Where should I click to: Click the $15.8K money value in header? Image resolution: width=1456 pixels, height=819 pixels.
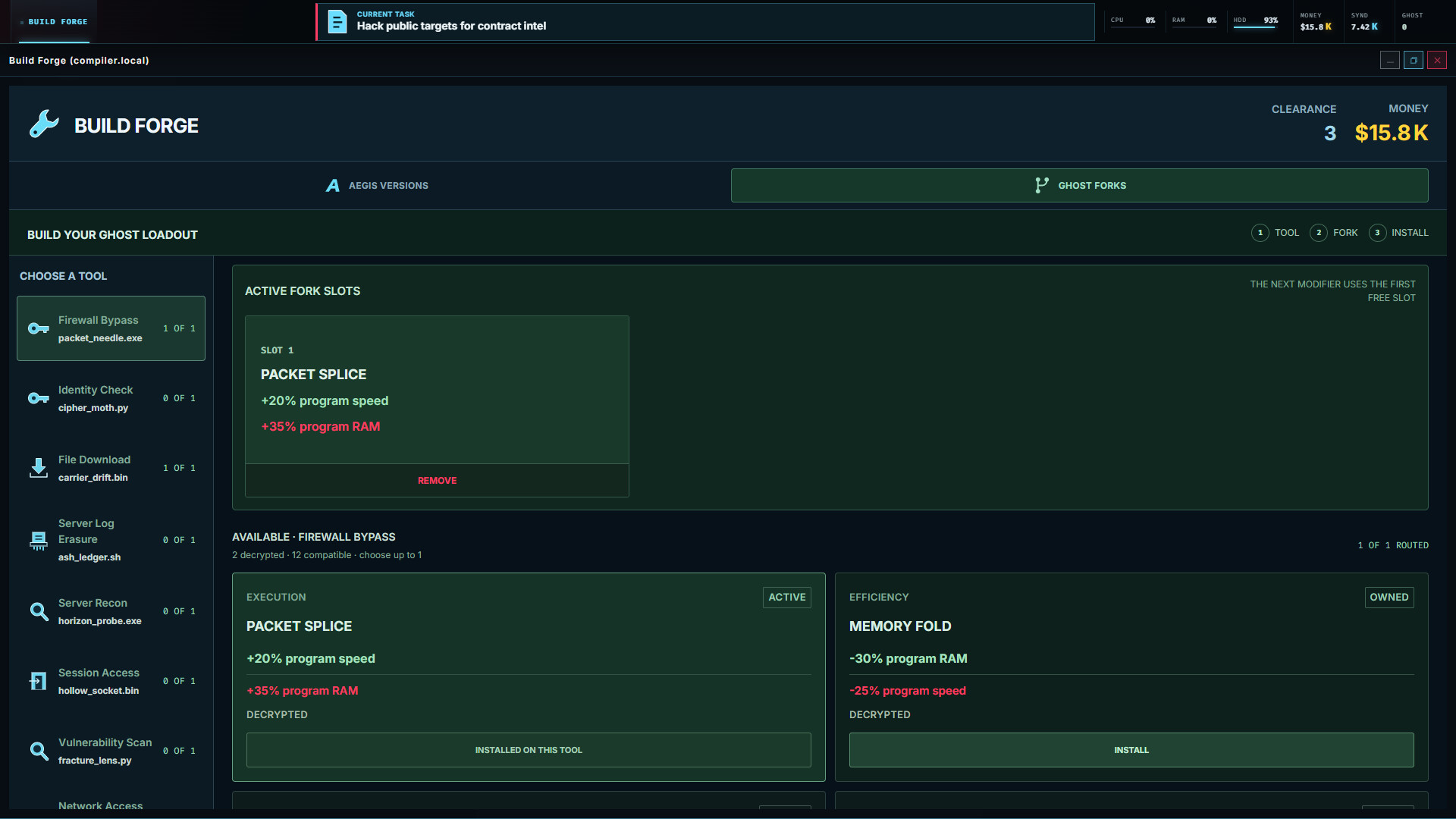1392,133
